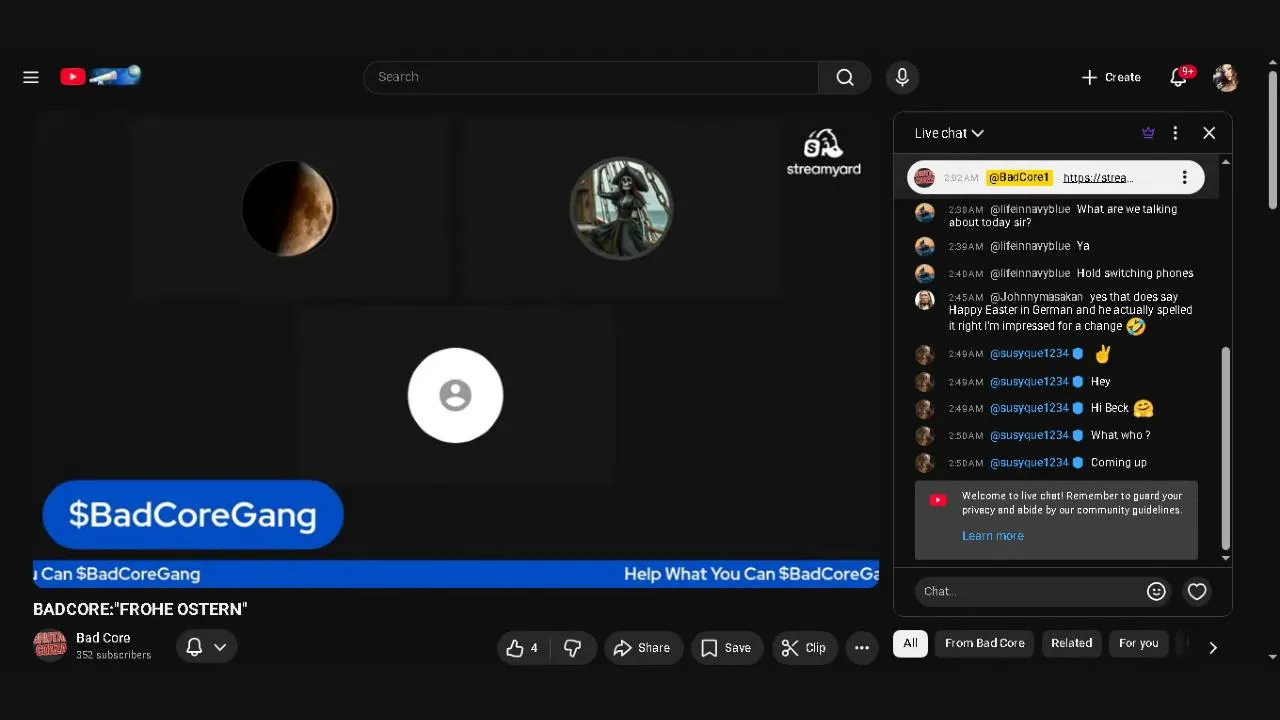Open the Create menu
Image resolution: width=1280 pixels, height=720 pixels.
pos(1111,77)
